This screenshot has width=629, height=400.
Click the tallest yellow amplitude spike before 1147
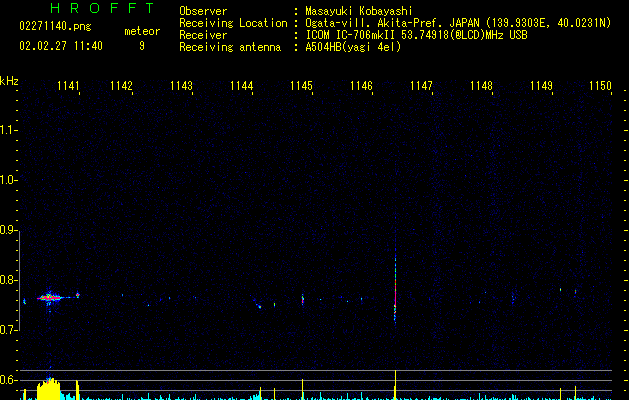click(396, 385)
